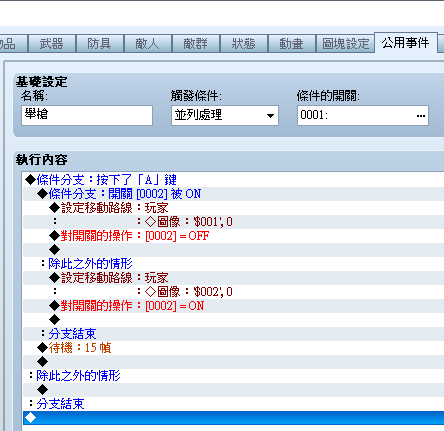The width and height of the screenshot is (444, 431).
Task: Click the 條件的開關 field showing 0001:
Action: [x=363, y=115]
